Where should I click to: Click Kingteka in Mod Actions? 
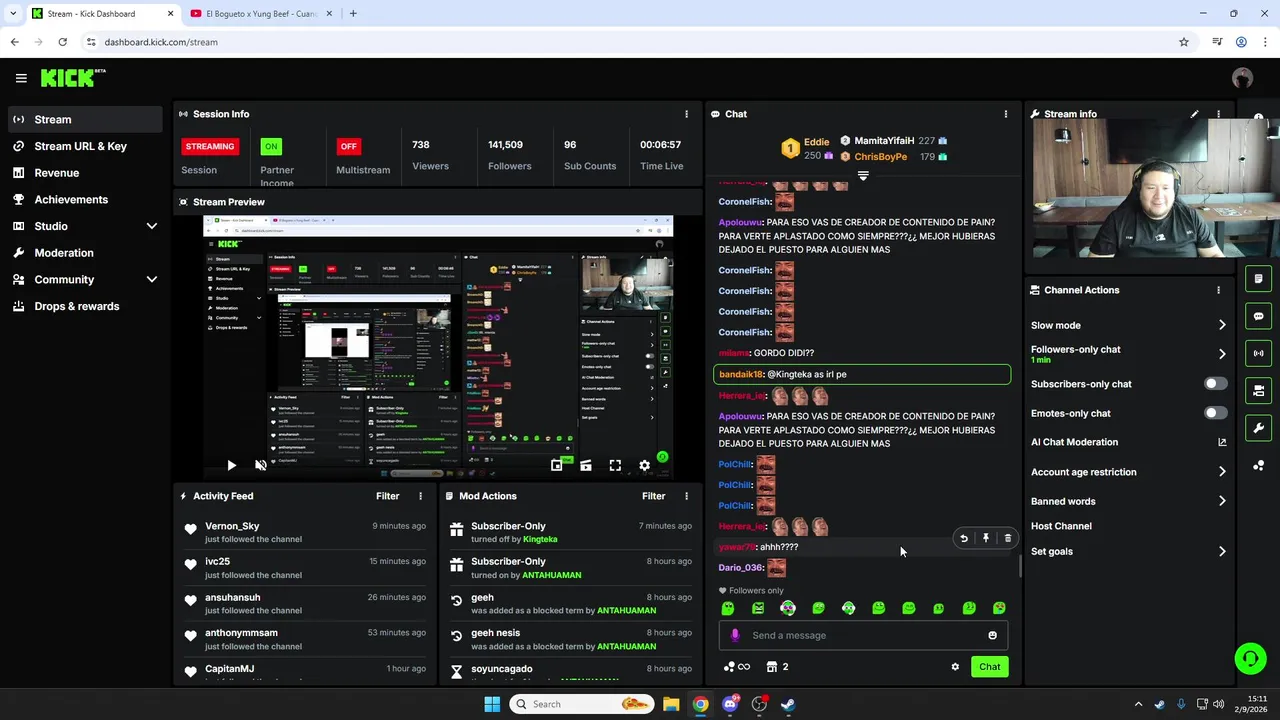click(540, 539)
